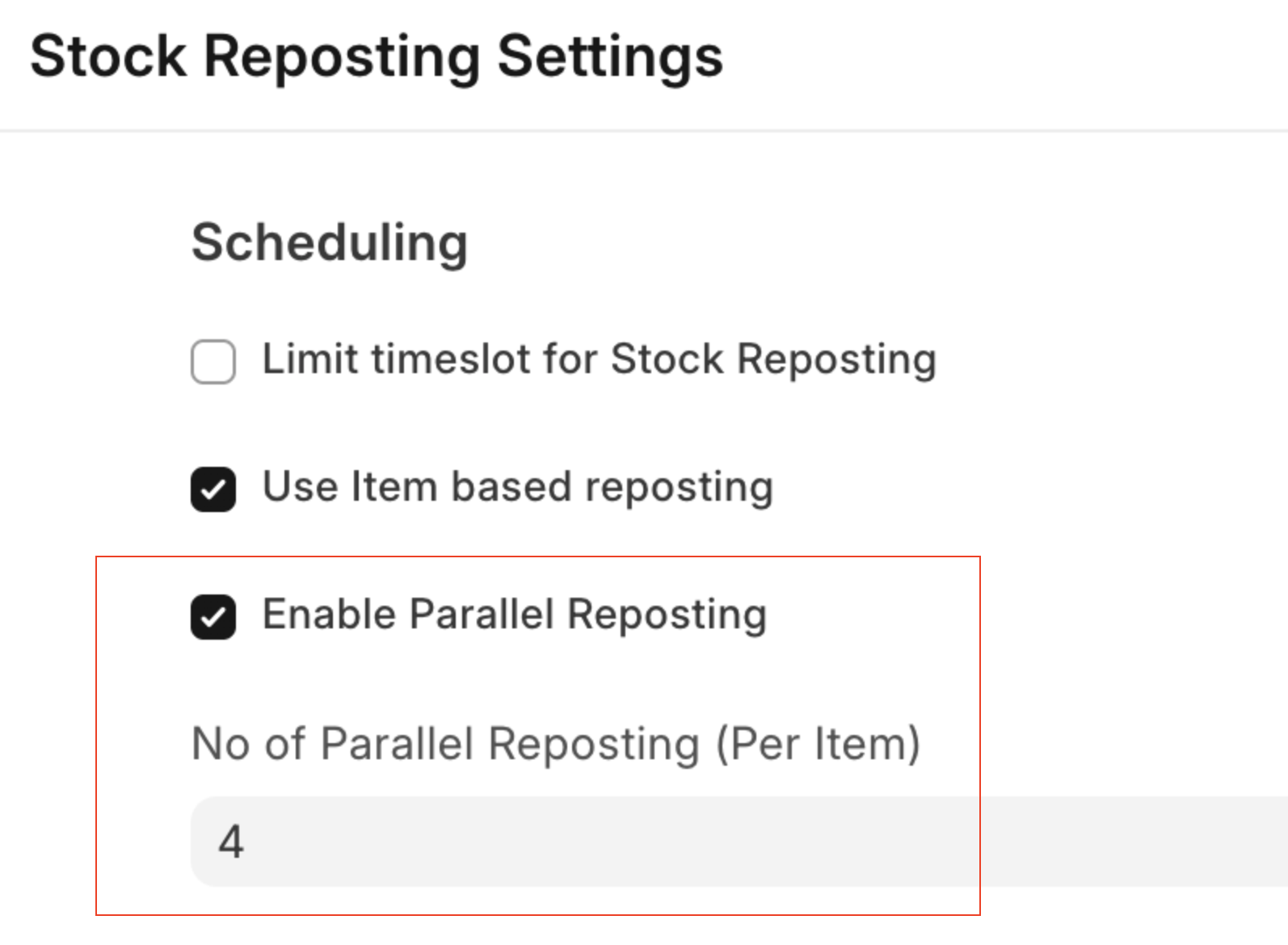Click the 'Limit timeslot for Stock Reposting' label

599,359
